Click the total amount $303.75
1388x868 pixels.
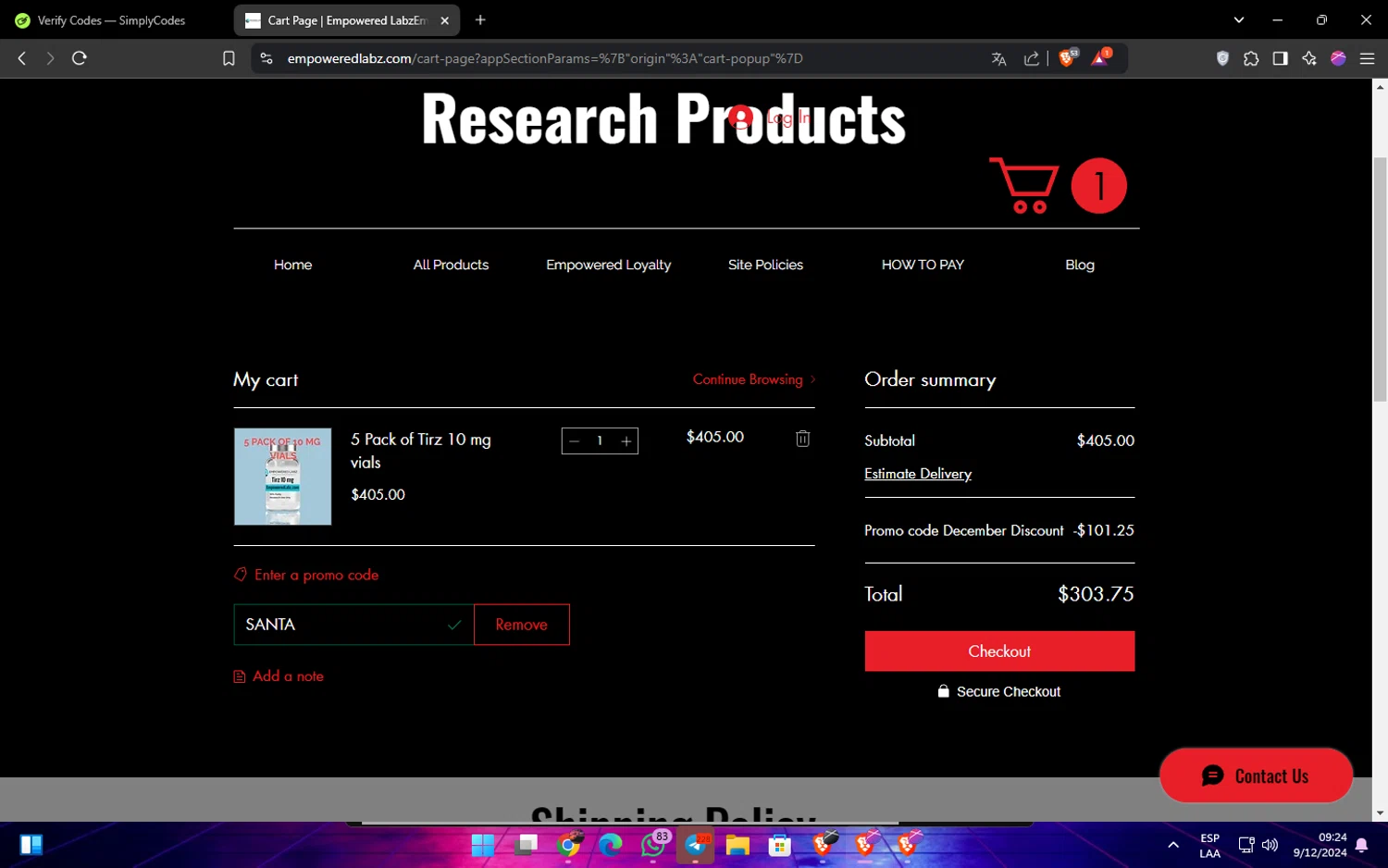[x=1096, y=594]
